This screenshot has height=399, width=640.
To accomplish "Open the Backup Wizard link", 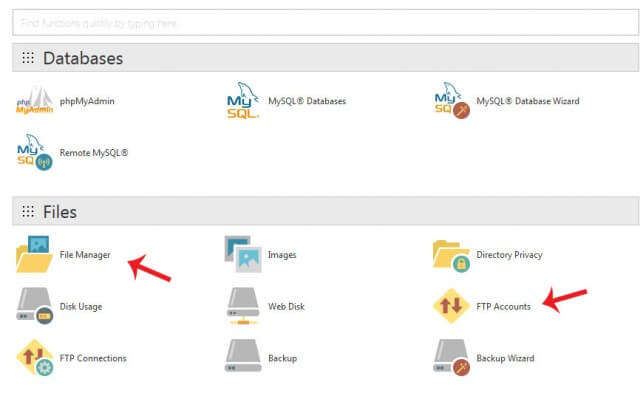I will click(505, 358).
